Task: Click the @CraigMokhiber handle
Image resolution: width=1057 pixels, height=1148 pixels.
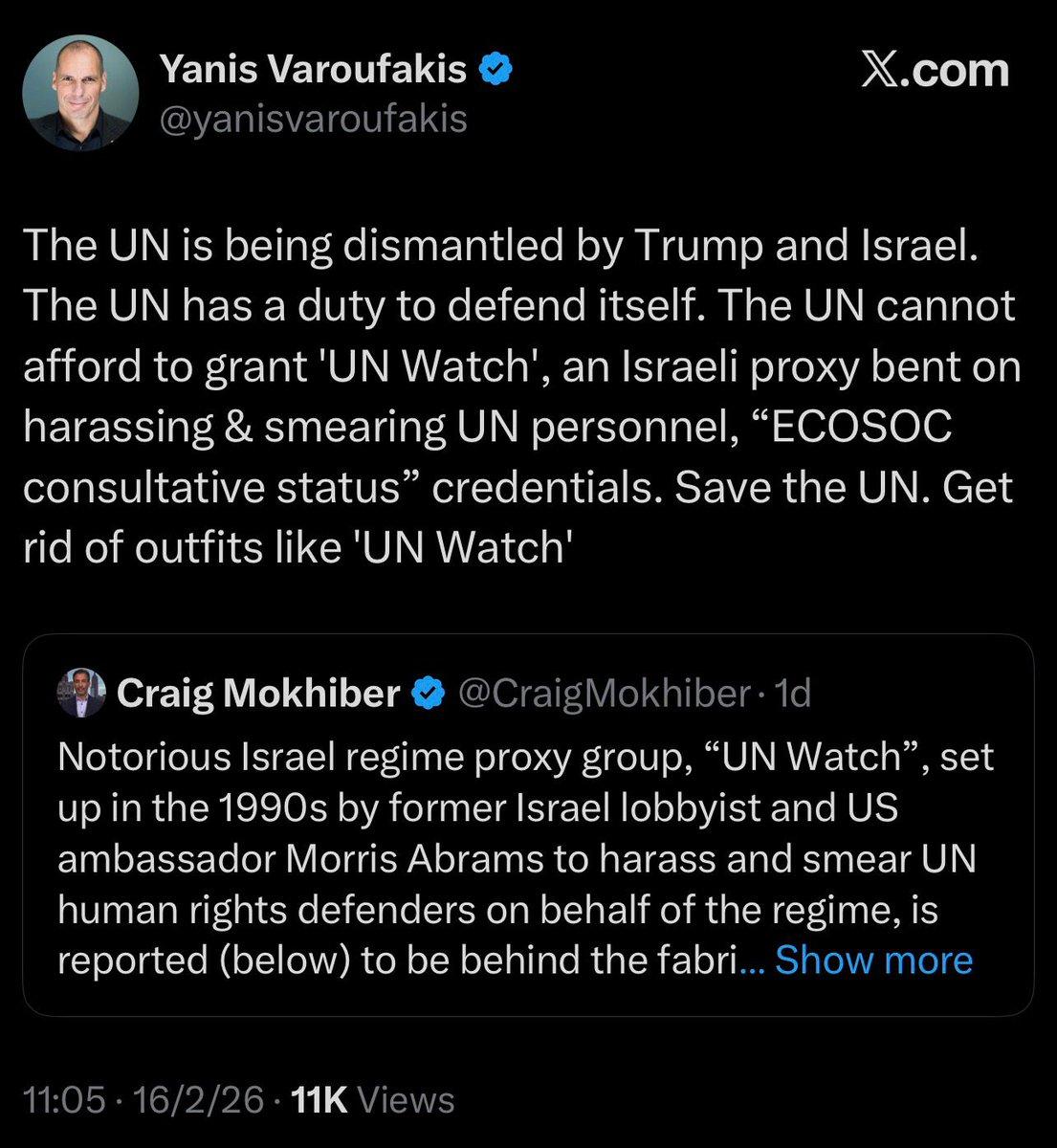Action: coord(605,694)
